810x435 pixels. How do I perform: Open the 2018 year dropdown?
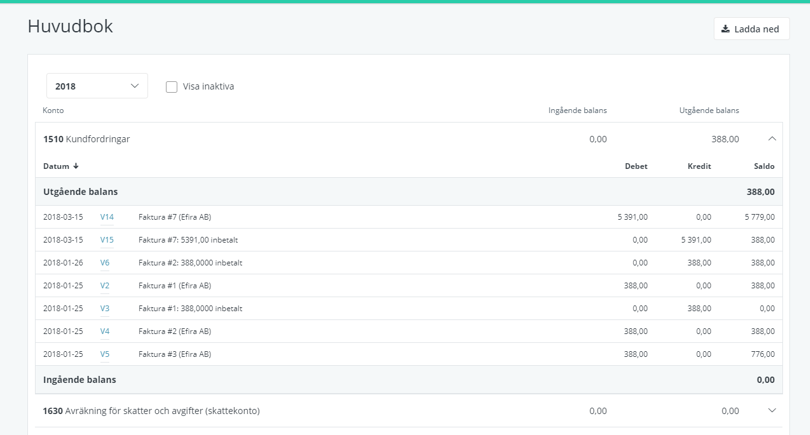click(x=97, y=86)
